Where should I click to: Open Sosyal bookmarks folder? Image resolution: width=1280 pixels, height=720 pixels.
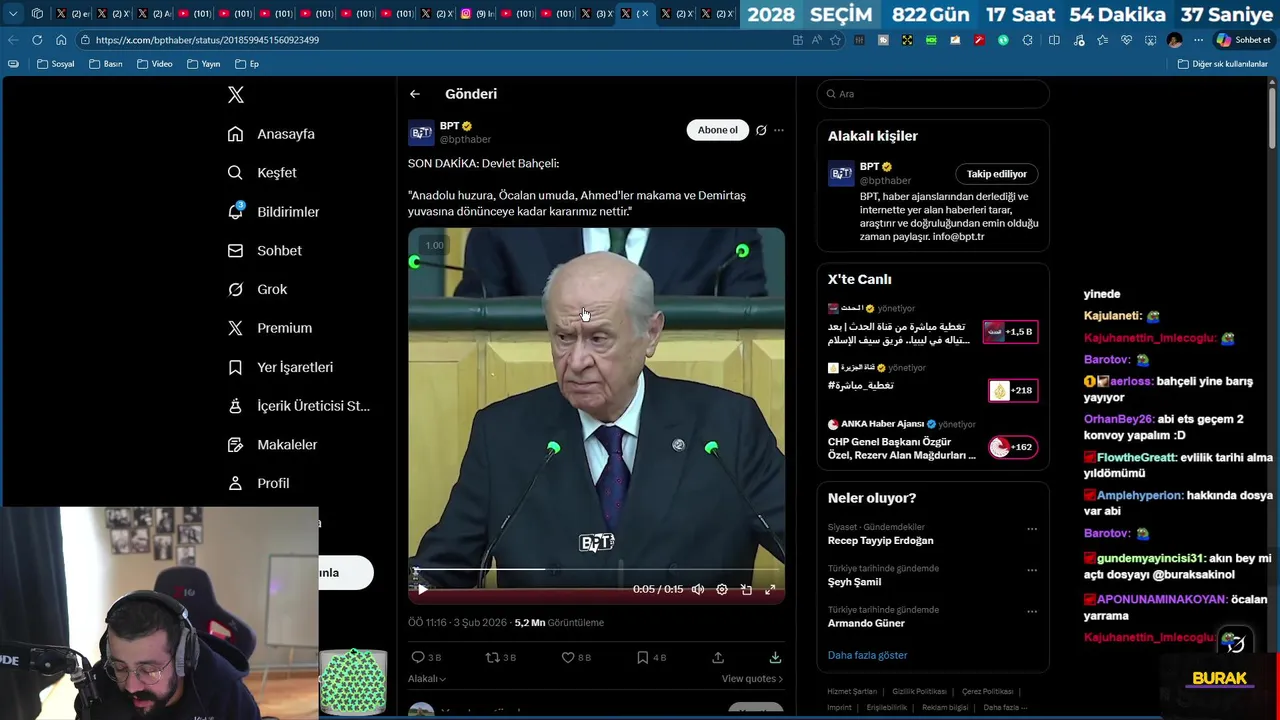coord(55,64)
